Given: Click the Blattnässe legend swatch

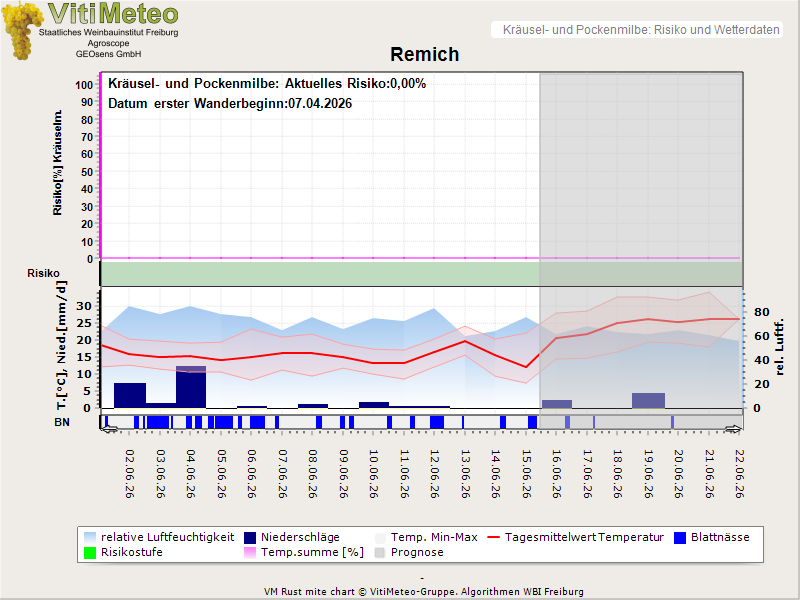Looking at the screenshot, I should 680,537.
